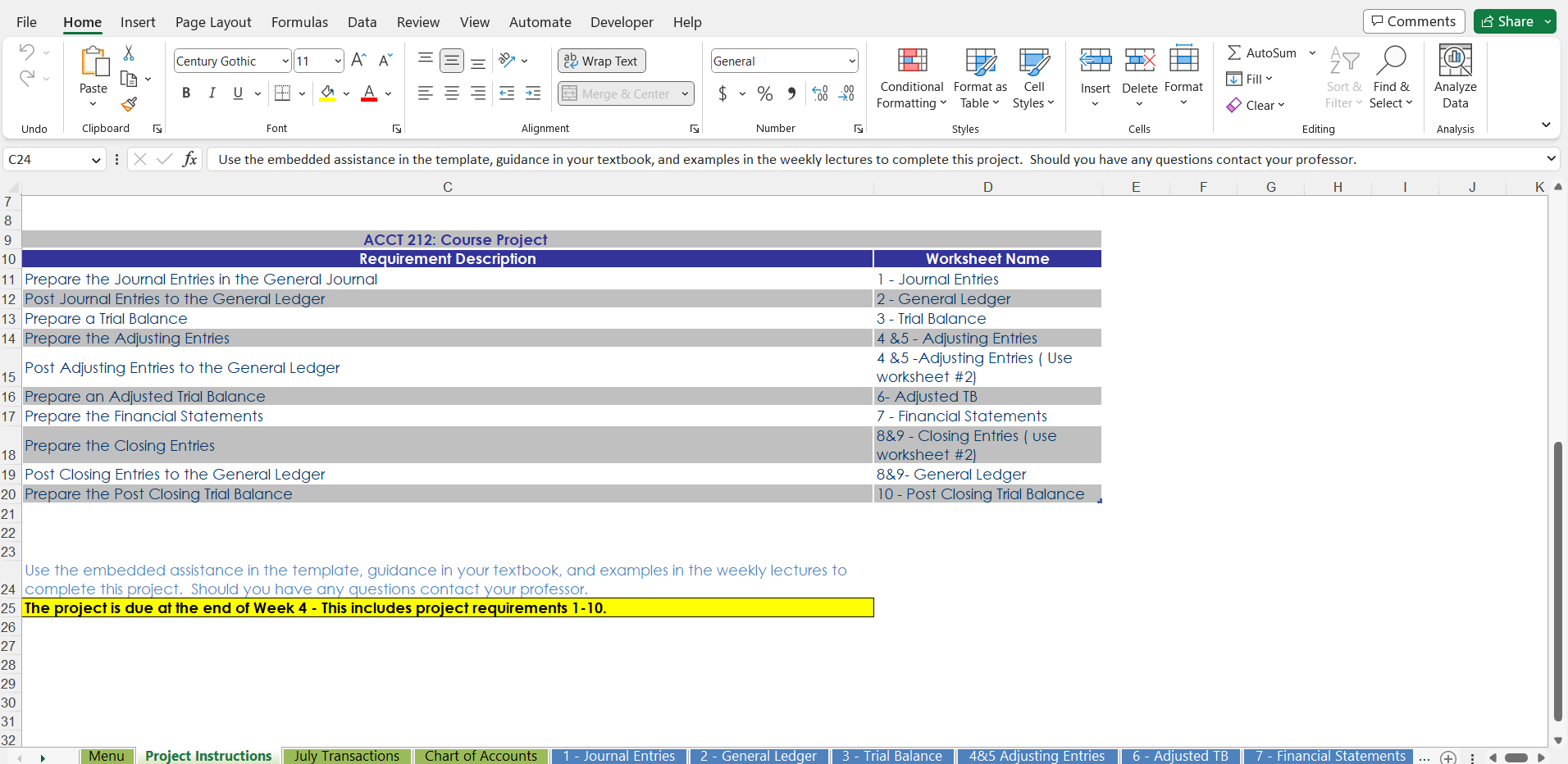1568x764 pixels.
Task: Toggle Underline formatting
Action: pos(238,93)
